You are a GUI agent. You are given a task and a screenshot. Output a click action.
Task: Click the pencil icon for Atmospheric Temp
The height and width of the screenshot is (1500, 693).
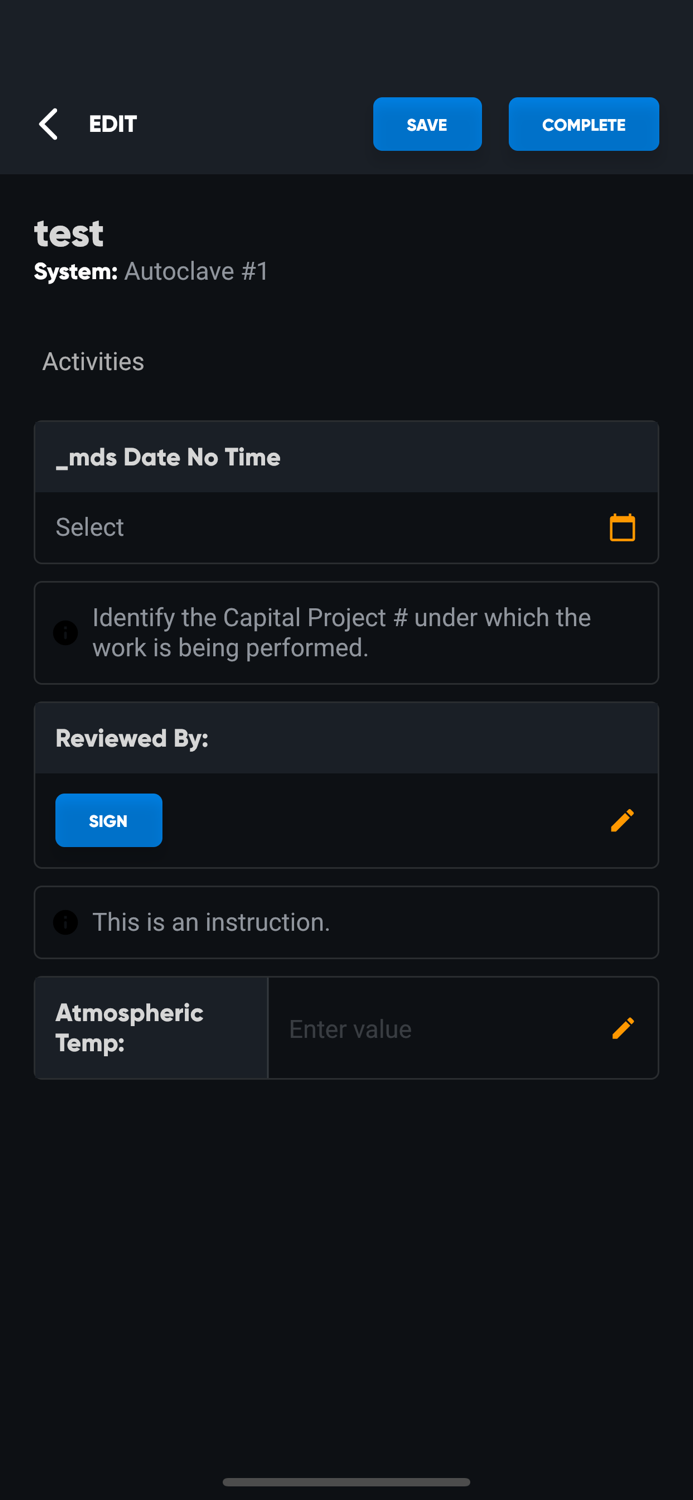[x=622, y=1028]
